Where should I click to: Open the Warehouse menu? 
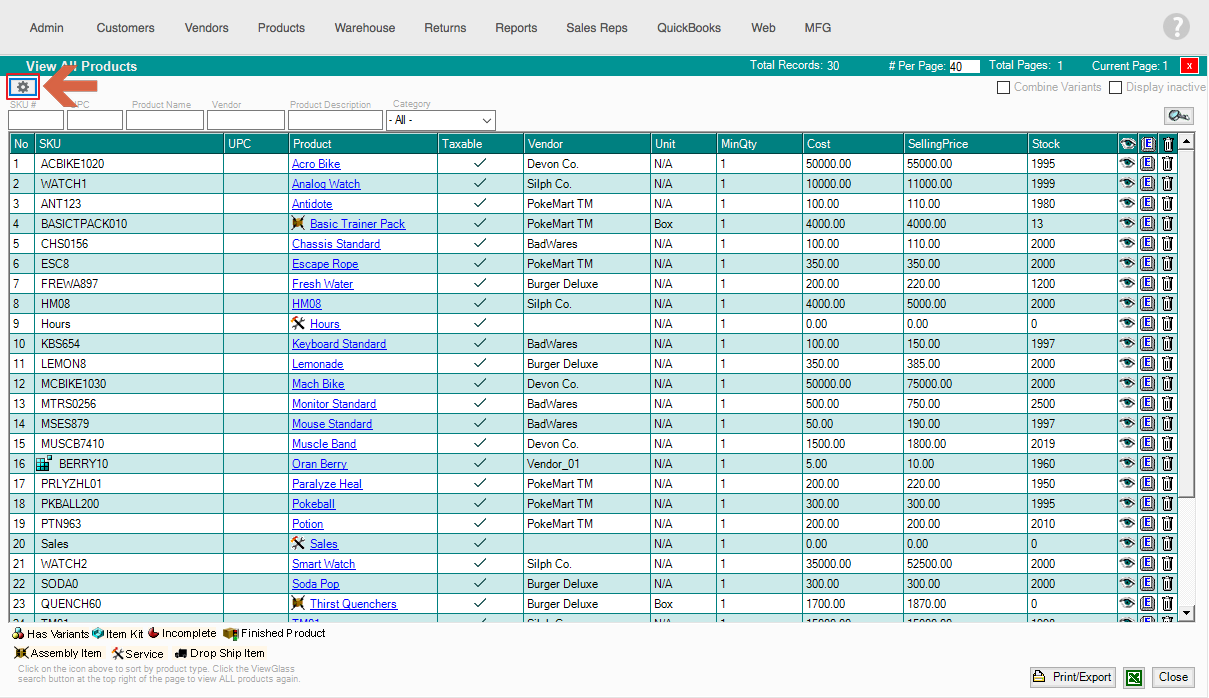[364, 28]
